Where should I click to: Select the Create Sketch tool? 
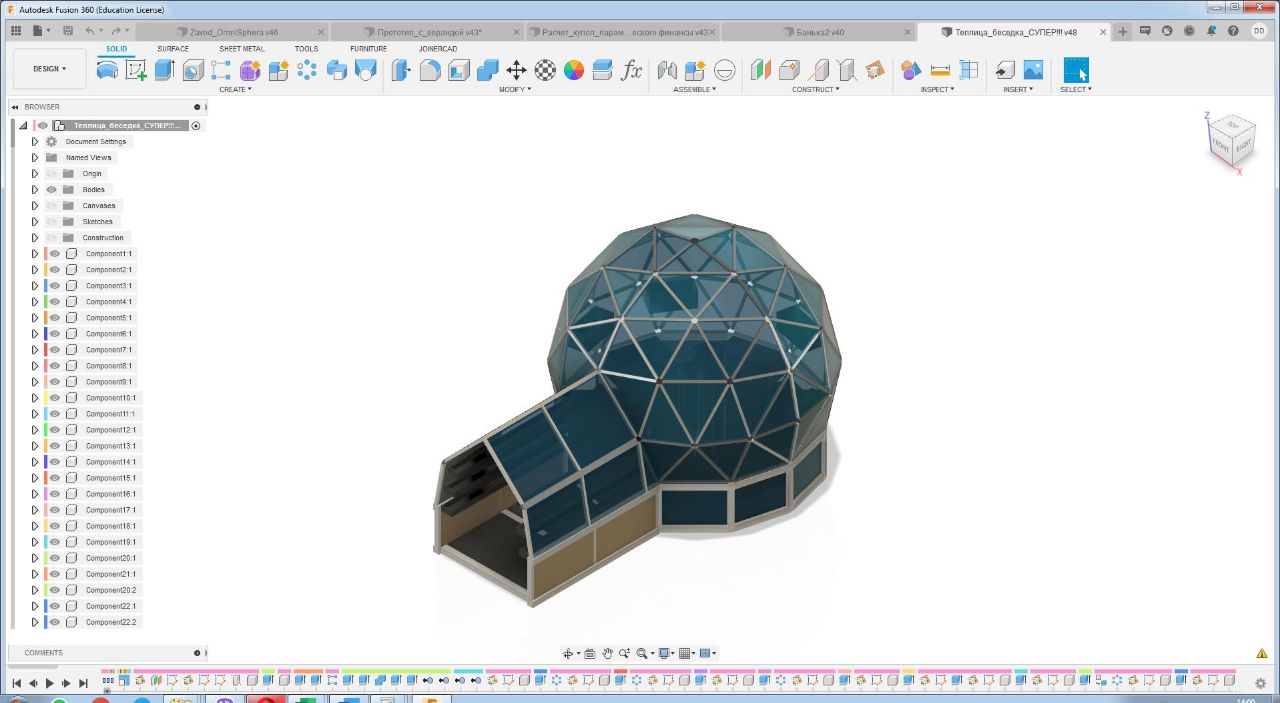click(136, 70)
